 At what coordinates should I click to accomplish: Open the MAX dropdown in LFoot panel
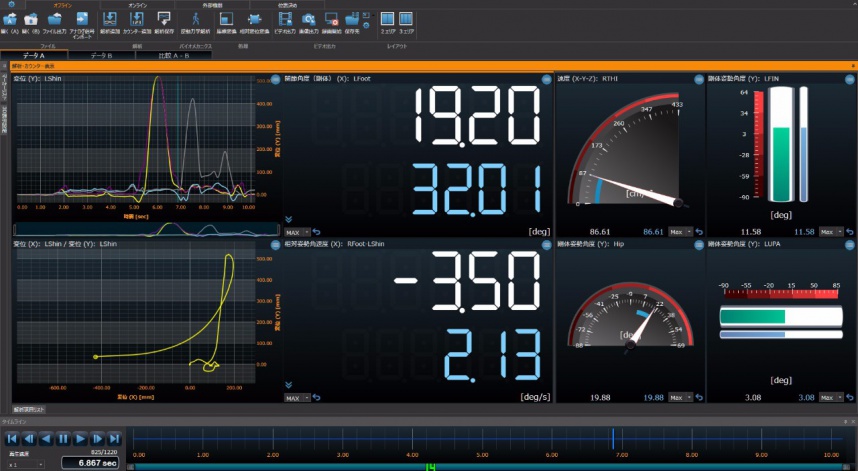(x=297, y=231)
